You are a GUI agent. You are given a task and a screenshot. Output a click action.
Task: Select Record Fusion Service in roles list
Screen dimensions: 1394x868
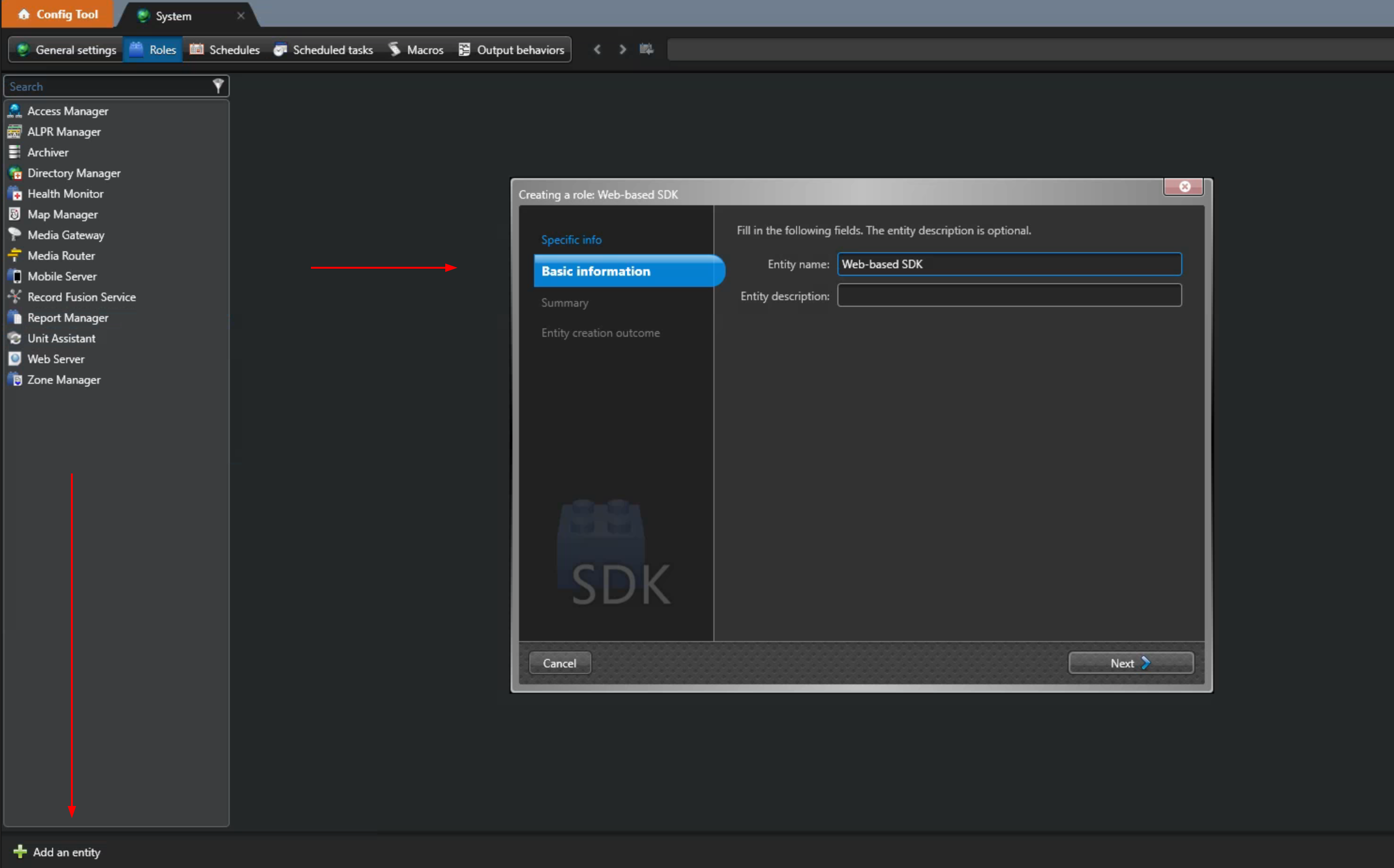117,297
